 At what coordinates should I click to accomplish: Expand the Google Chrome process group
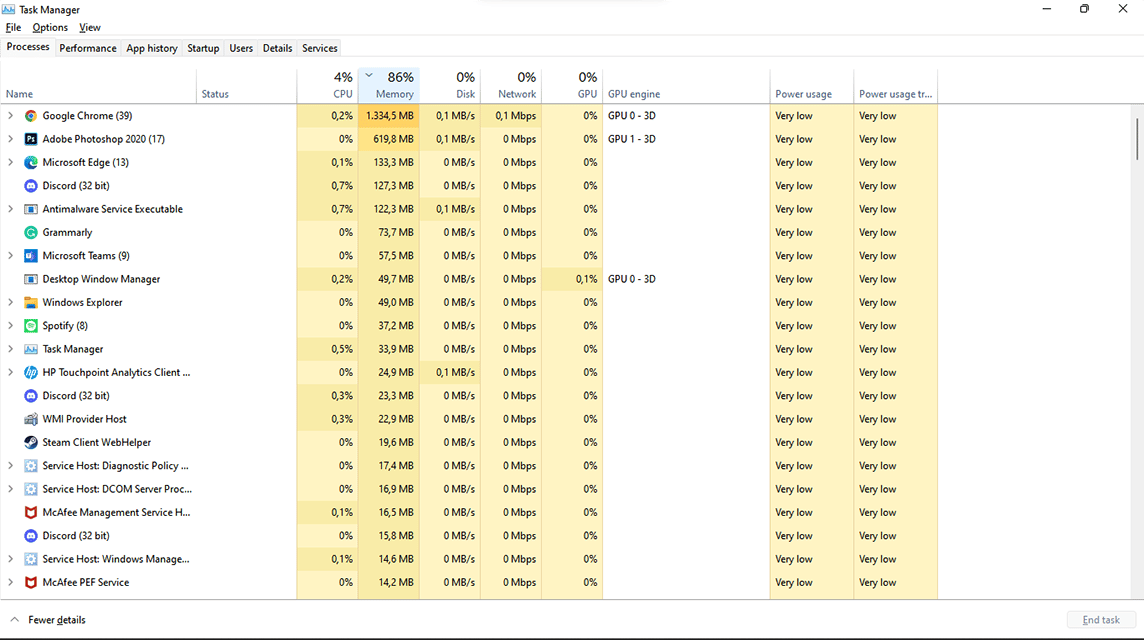pyautogui.click(x=10, y=116)
